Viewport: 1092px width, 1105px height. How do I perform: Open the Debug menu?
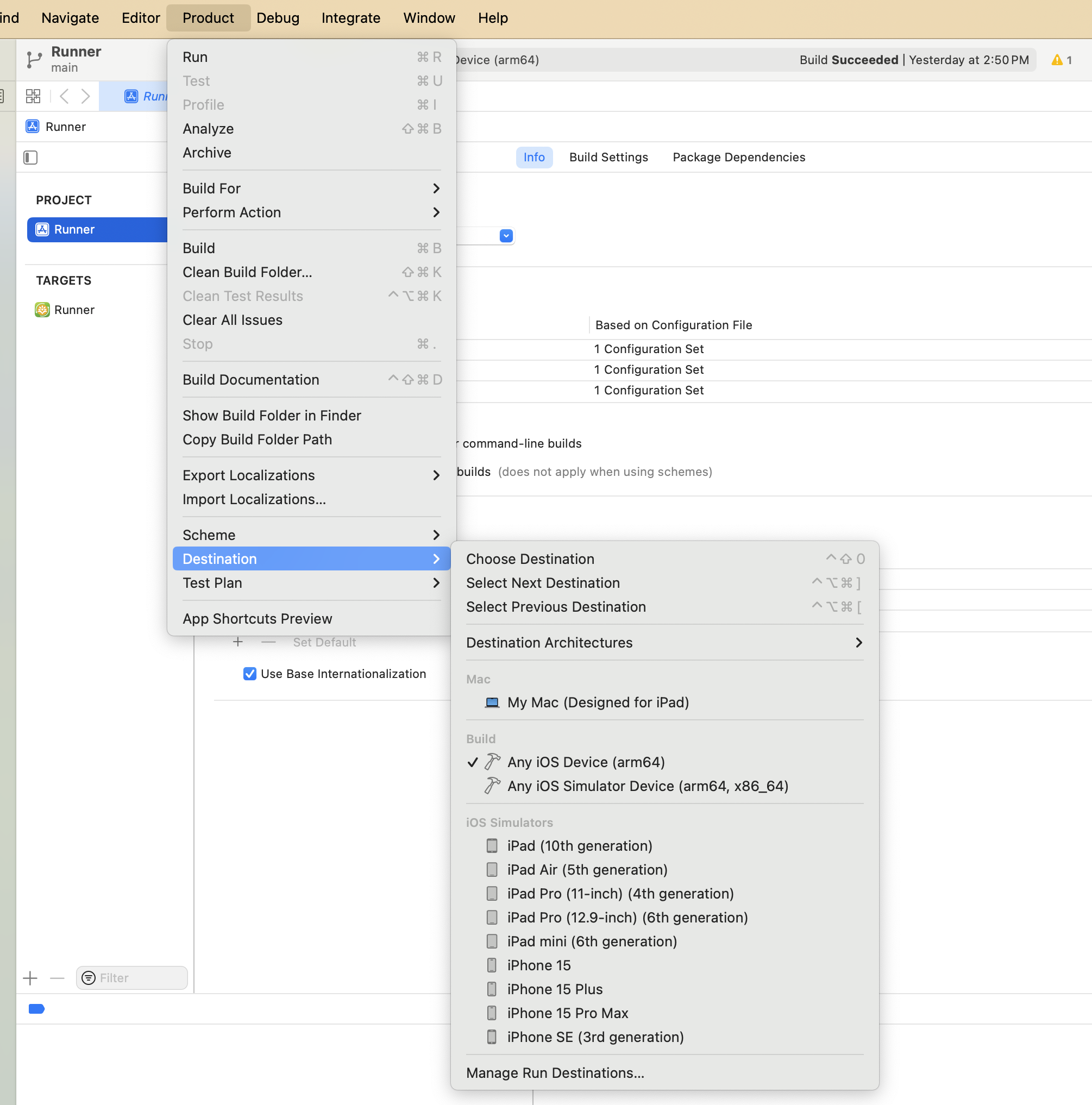tap(278, 18)
